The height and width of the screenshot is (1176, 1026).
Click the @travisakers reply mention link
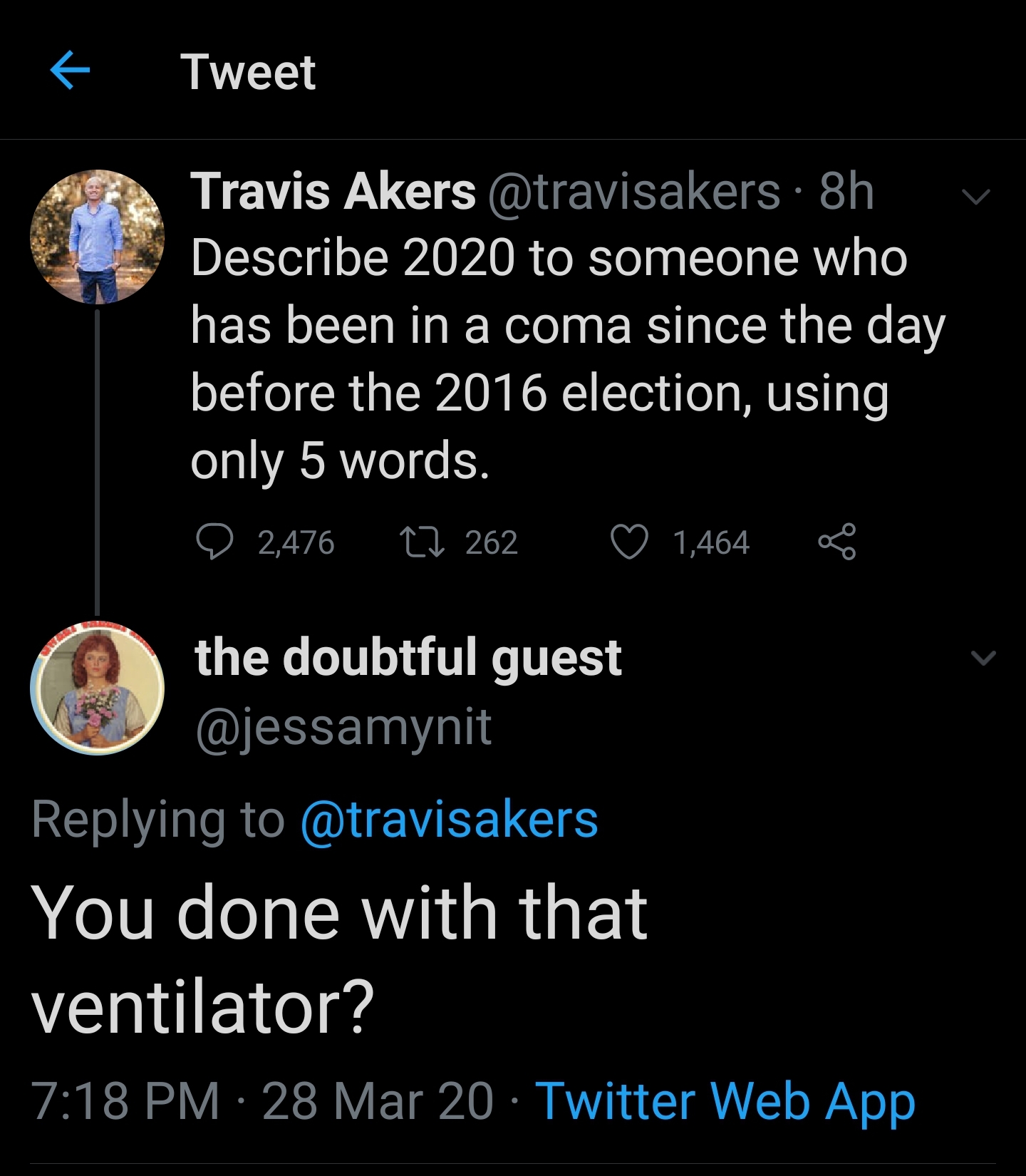tap(449, 820)
